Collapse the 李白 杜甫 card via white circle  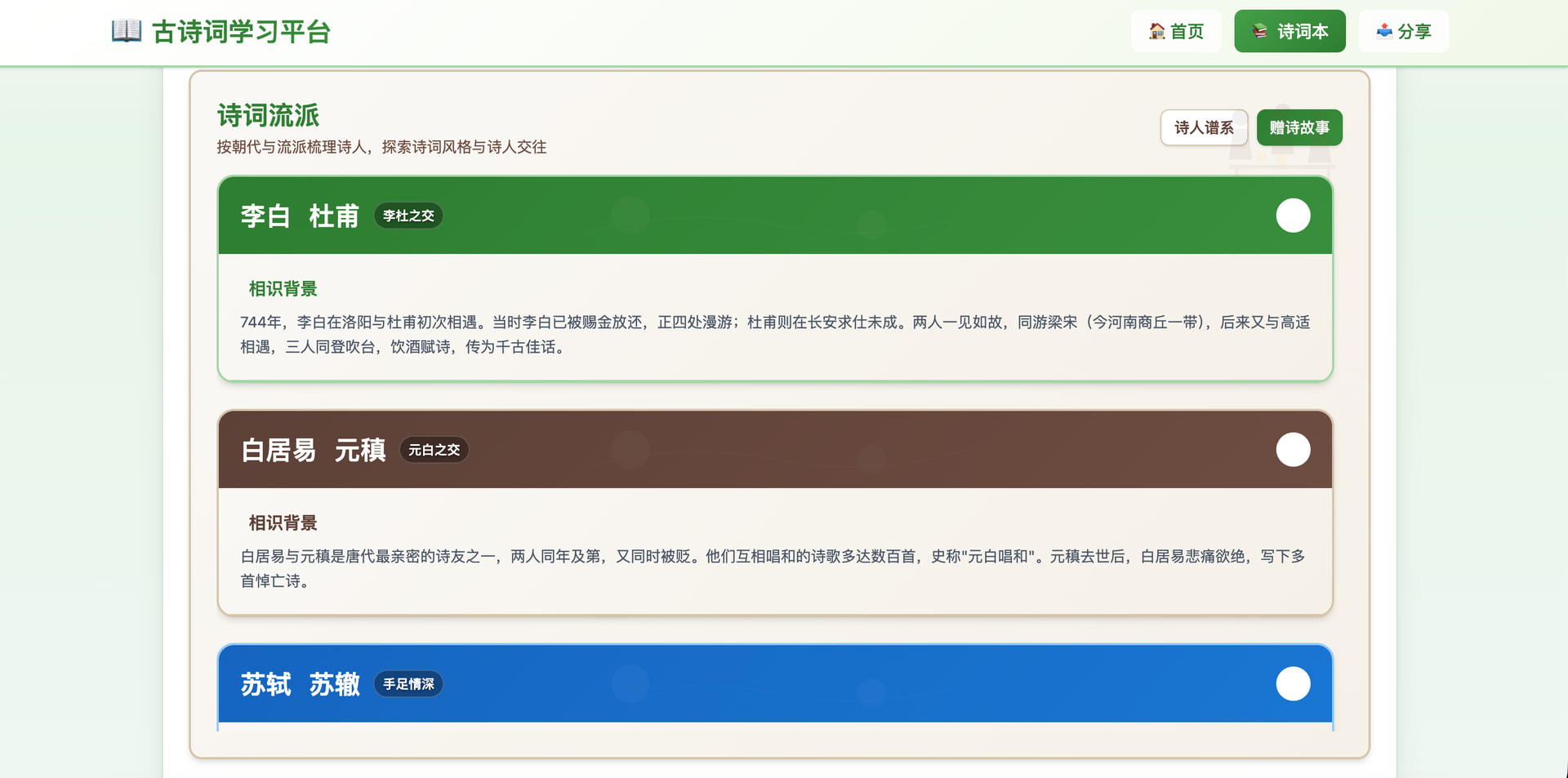tap(1293, 216)
